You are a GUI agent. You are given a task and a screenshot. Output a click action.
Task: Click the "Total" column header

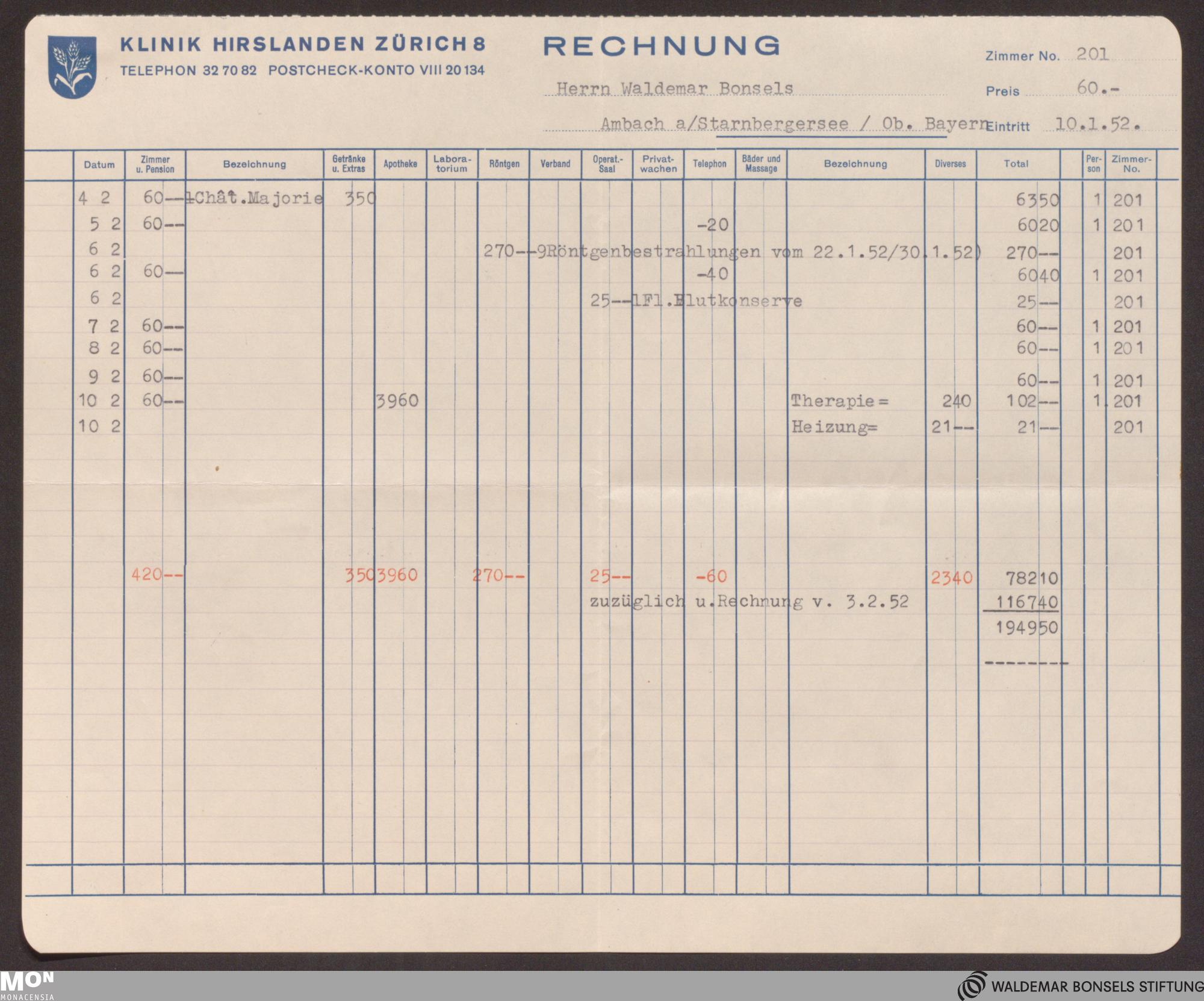(x=1016, y=164)
